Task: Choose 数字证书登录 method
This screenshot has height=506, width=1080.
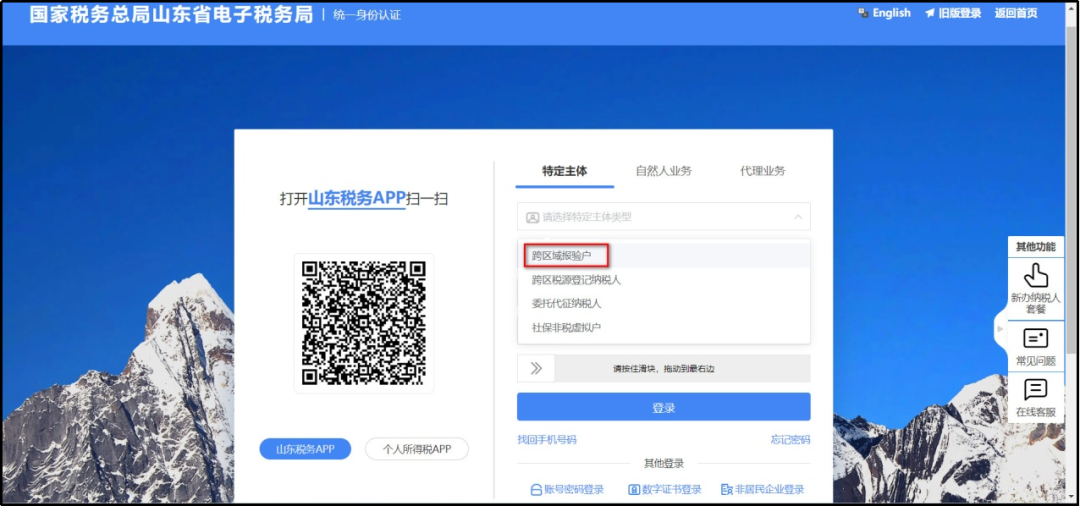Action: click(672, 489)
